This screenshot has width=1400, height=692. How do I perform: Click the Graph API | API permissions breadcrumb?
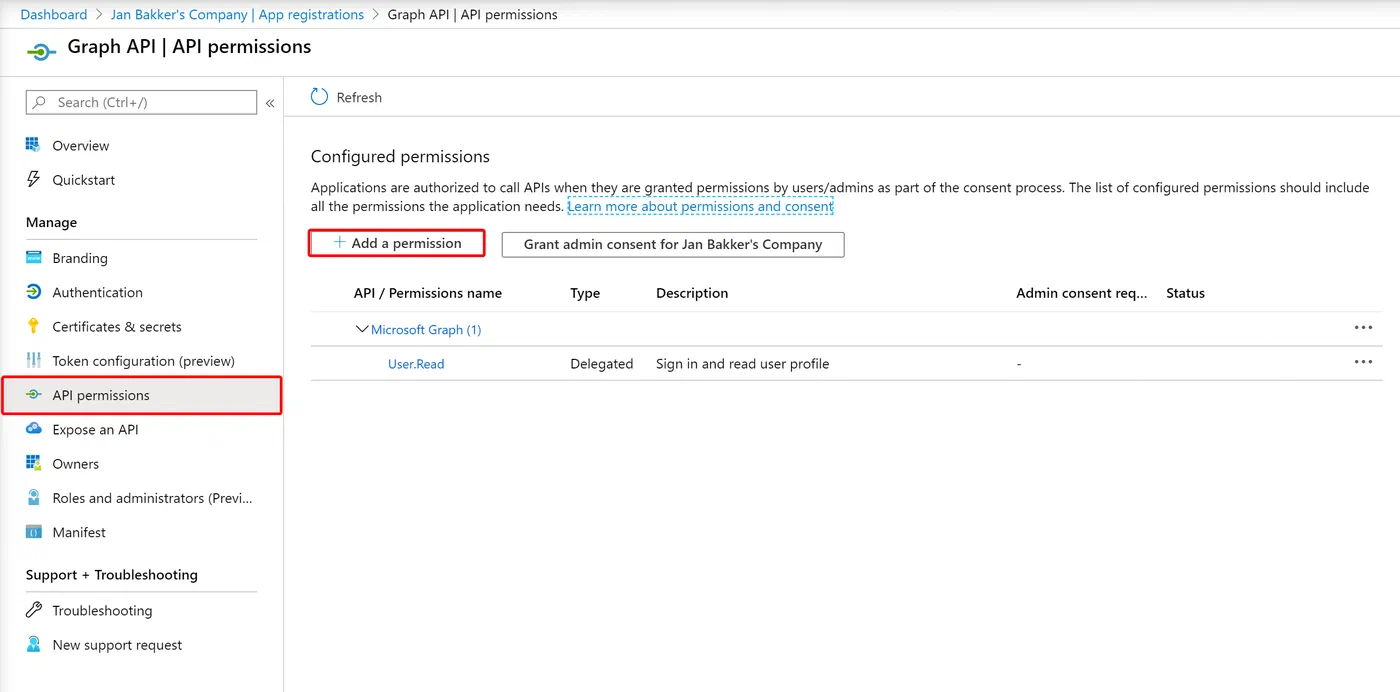pos(472,14)
